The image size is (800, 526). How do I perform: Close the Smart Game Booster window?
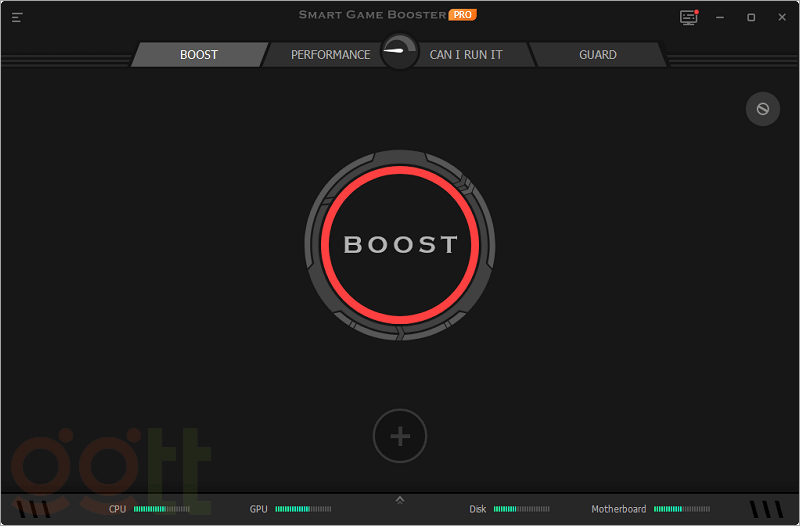[x=781, y=18]
